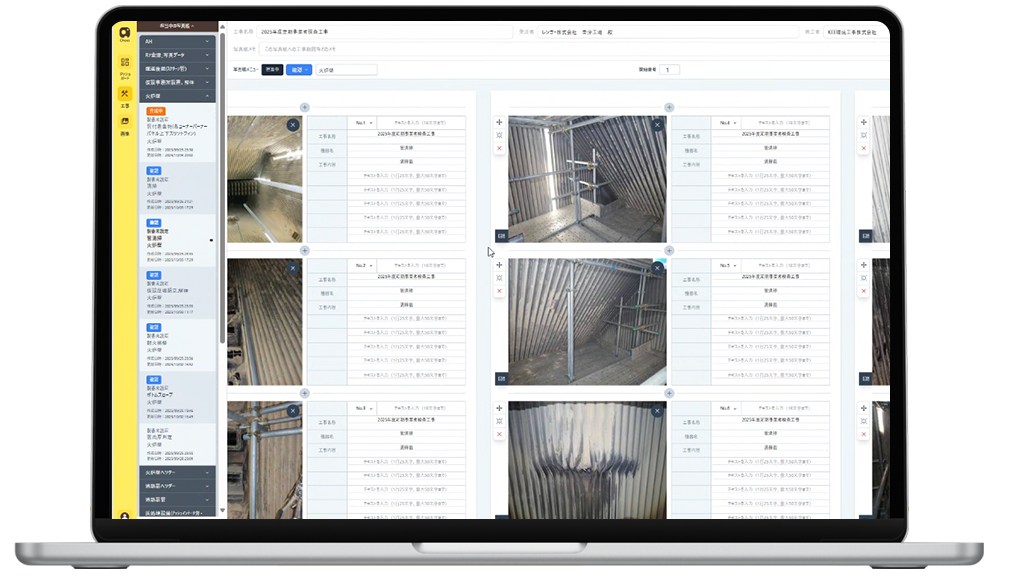Screen dimensions: 1010x587
Task: Open the blue status dropdown in album menu
Action: 298,70
